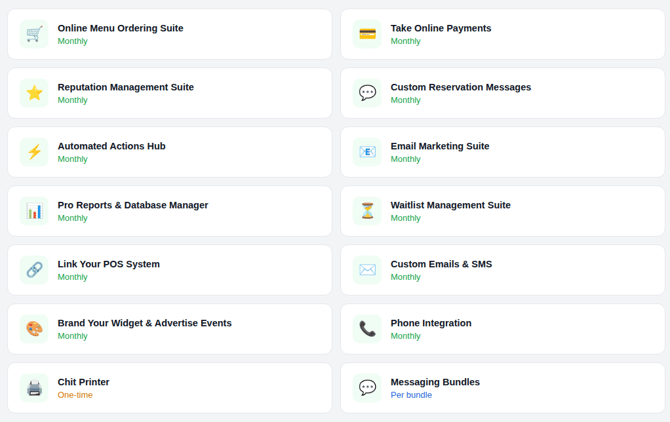Open the Email Marketing Suite card
670x422 pixels.
pyautogui.click(x=502, y=152)
